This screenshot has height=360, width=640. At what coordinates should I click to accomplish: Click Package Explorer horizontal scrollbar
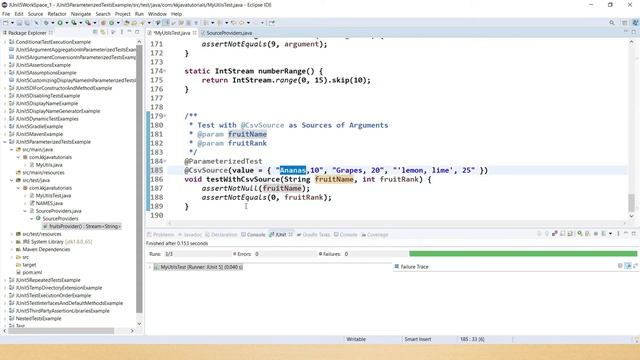click(61, 331)
